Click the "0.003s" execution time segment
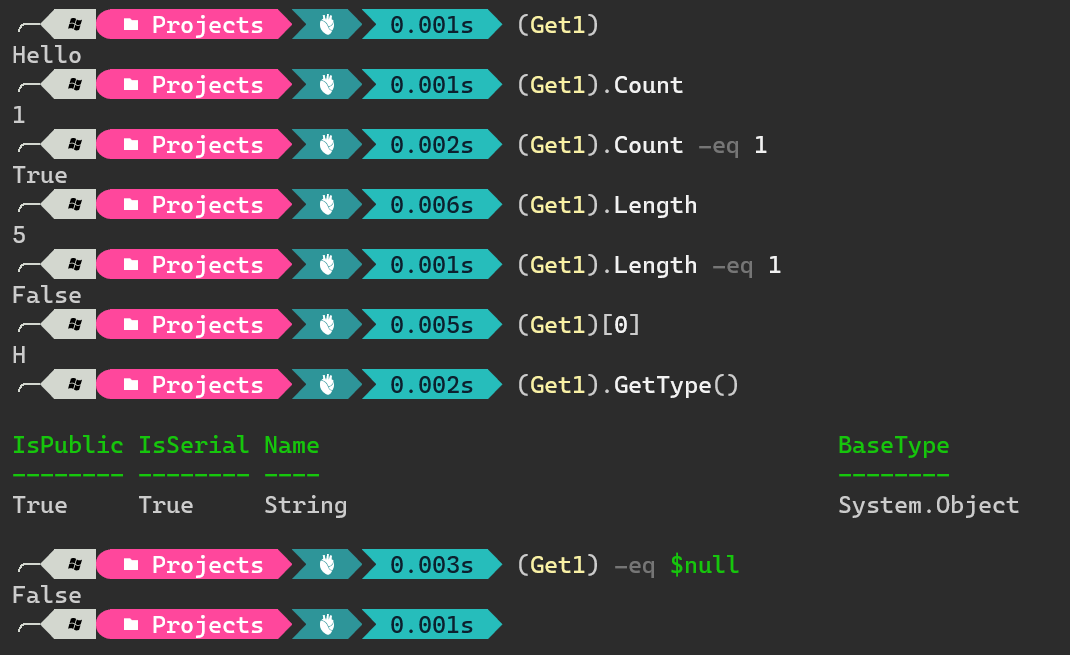 point(431,565)
